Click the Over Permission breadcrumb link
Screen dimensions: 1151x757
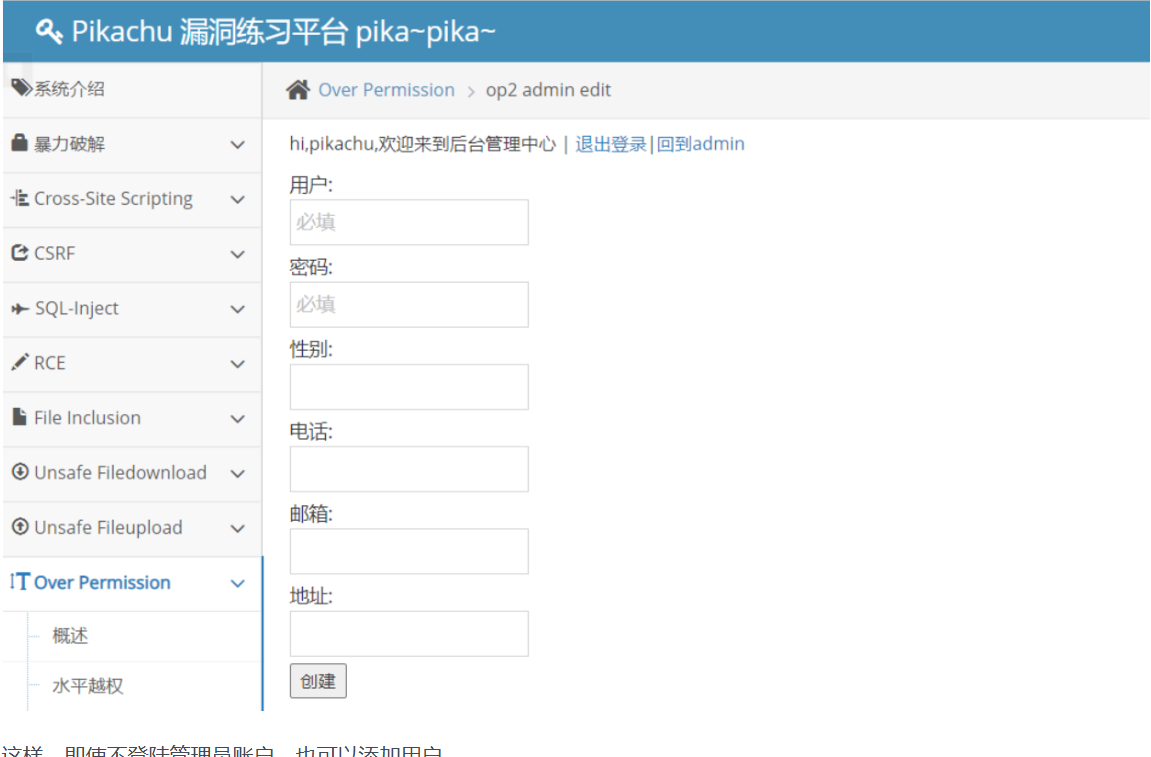tap(386, 90)
